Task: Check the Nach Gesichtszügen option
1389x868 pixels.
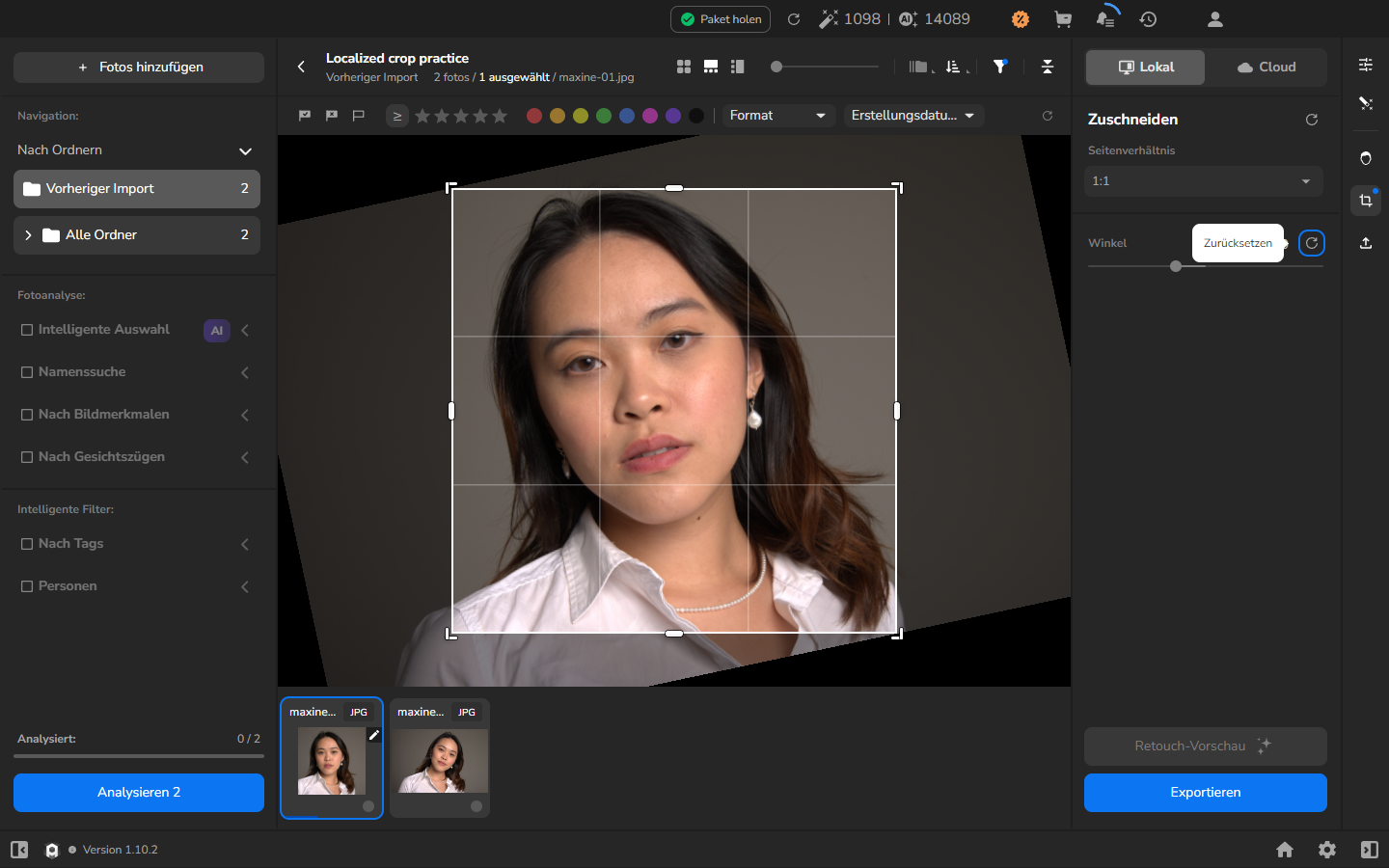Action: [x=27, y=457]
